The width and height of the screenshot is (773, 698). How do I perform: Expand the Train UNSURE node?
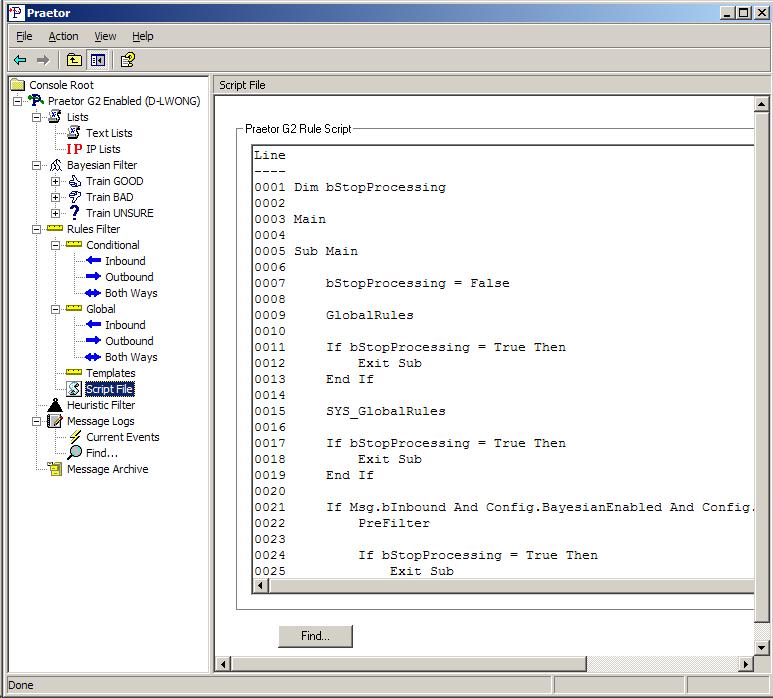(56, 213)
